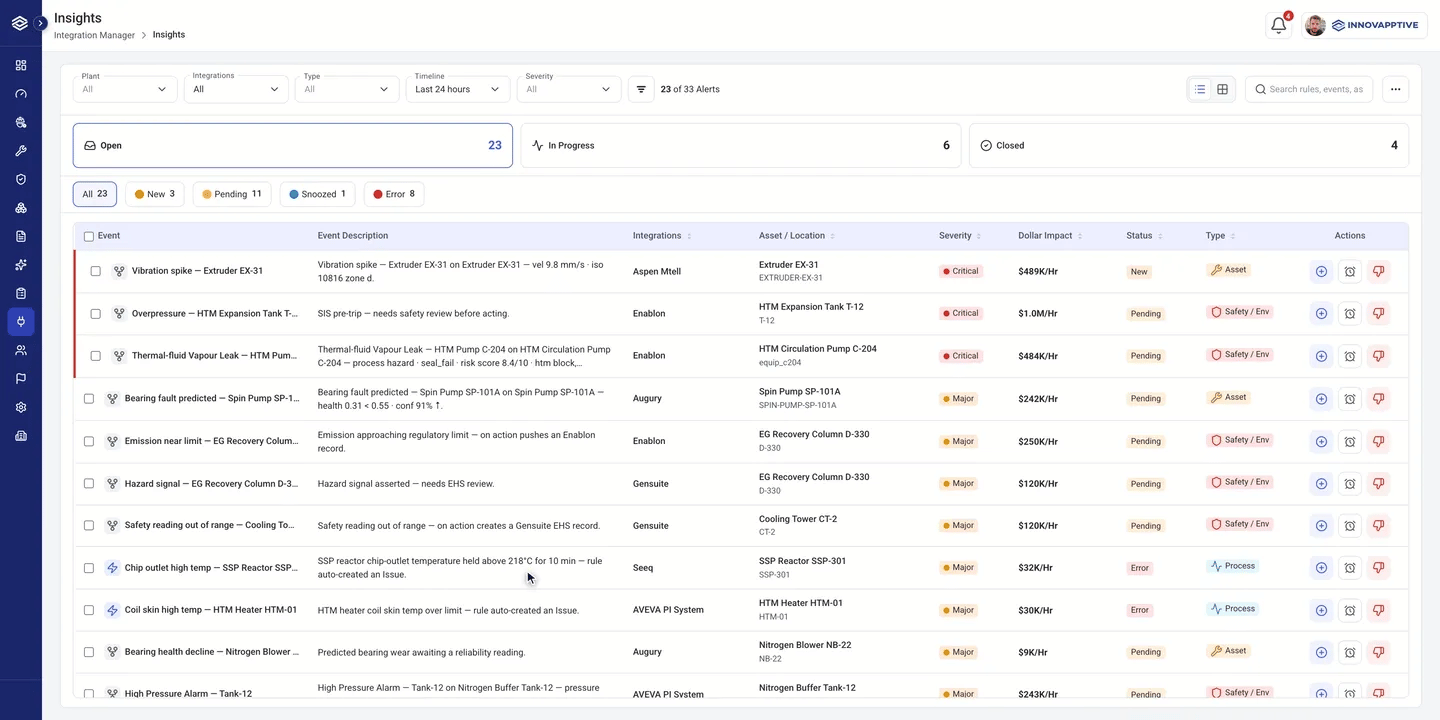
Task: Open the plug icon in the sidebar
Action: (x=21, y=322)
